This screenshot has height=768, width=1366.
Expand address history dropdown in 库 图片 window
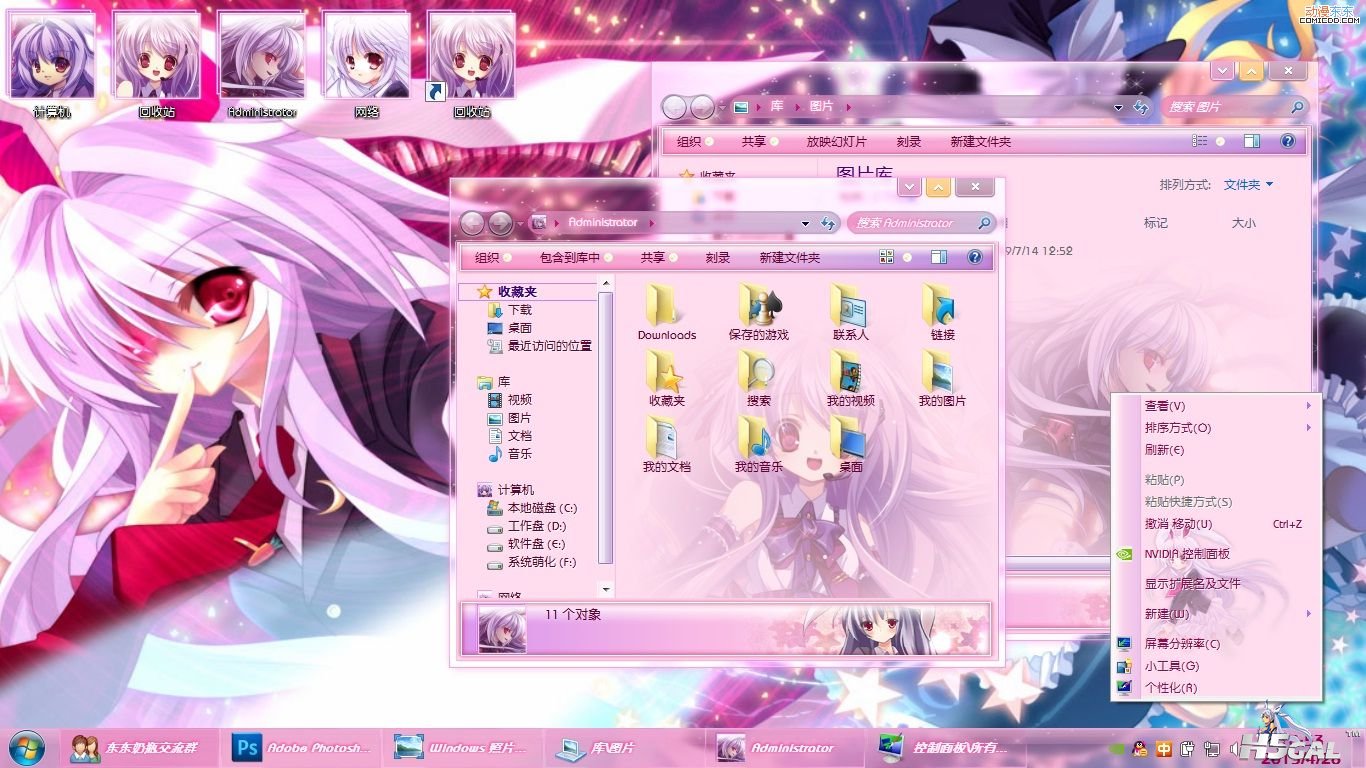click(x=1118, y=107)
